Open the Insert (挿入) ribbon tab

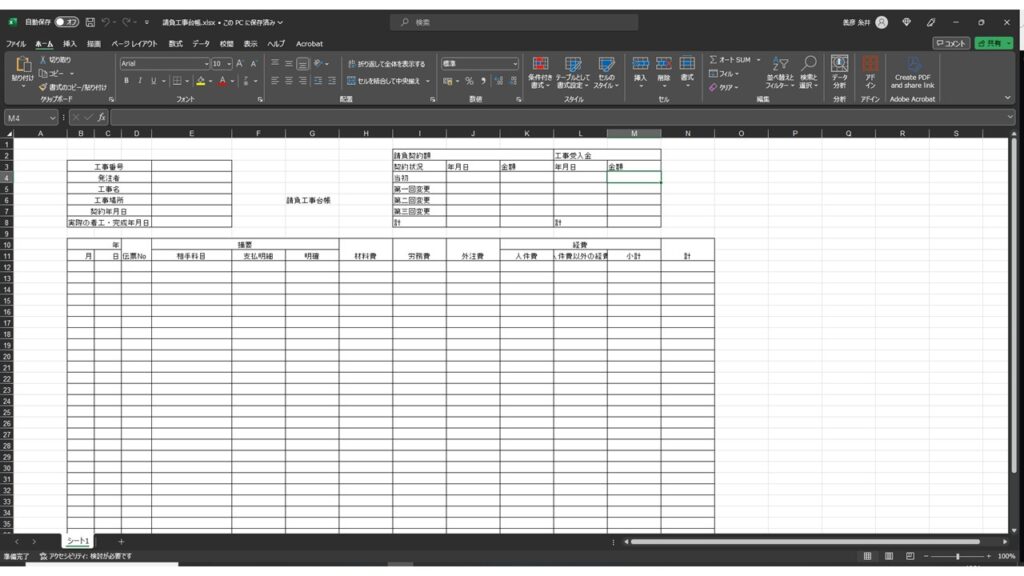click(x=70, y=44)
